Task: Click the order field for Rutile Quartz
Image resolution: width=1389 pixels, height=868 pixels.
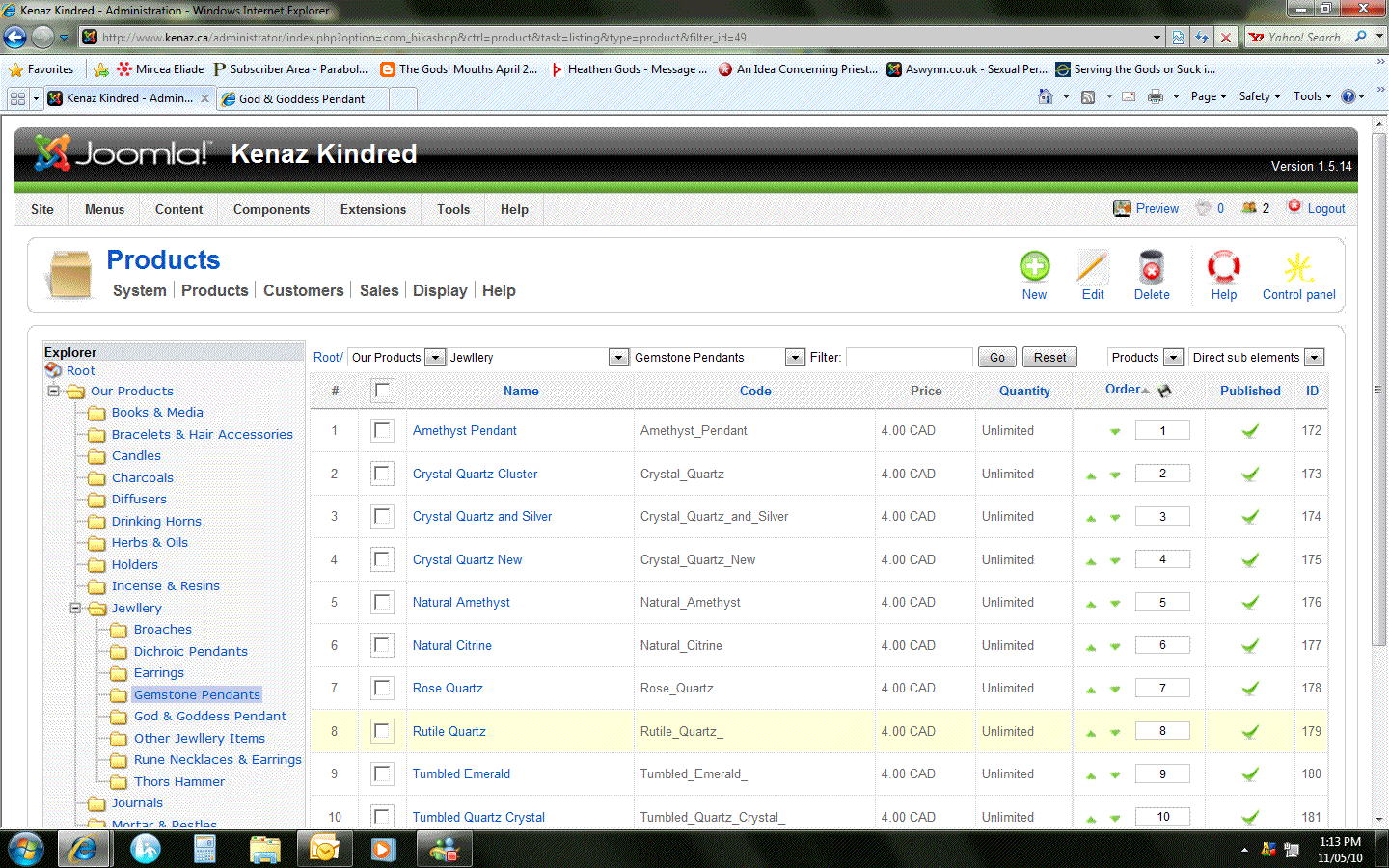Action: 1162,731
